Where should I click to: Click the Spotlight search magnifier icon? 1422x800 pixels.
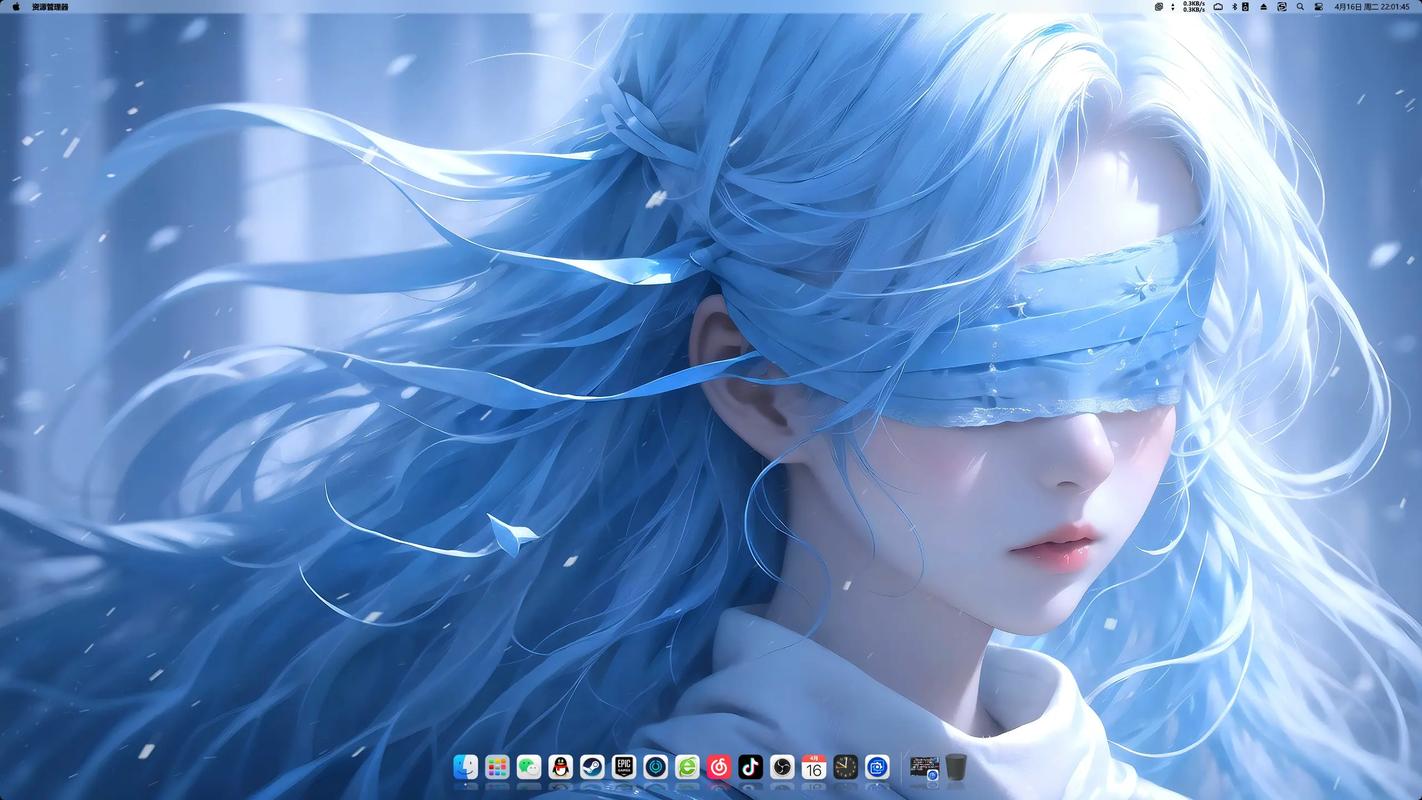coord(1300,6)
